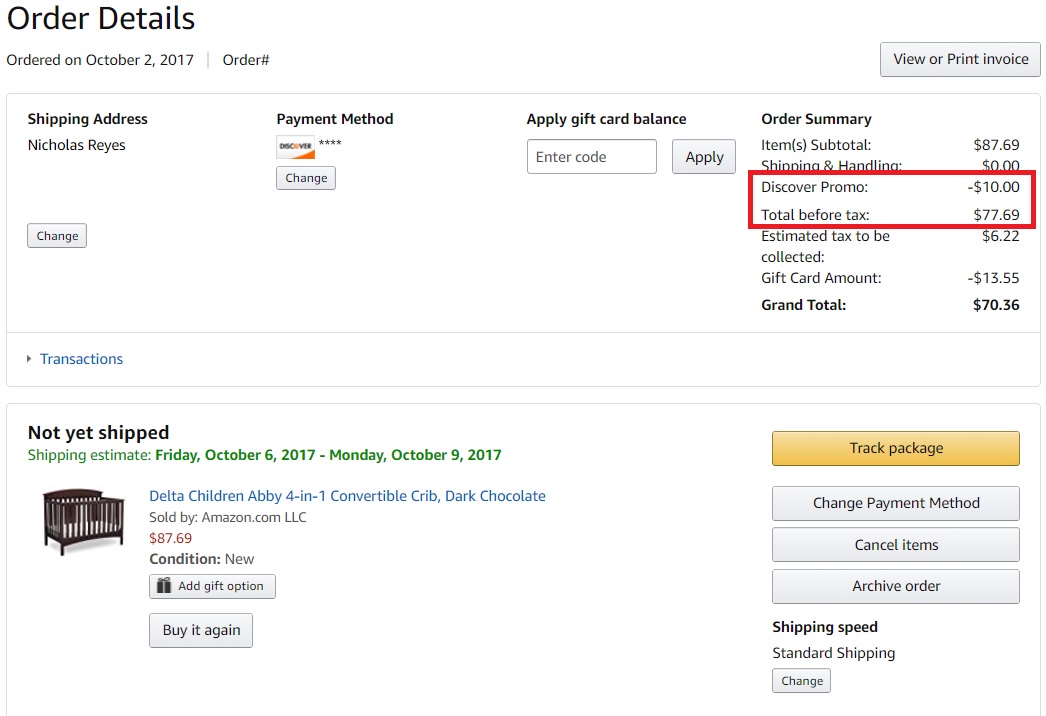Change the Standard Shipping speed
The width and height of the screenshot is (1046, 716).
click(801, 681)
